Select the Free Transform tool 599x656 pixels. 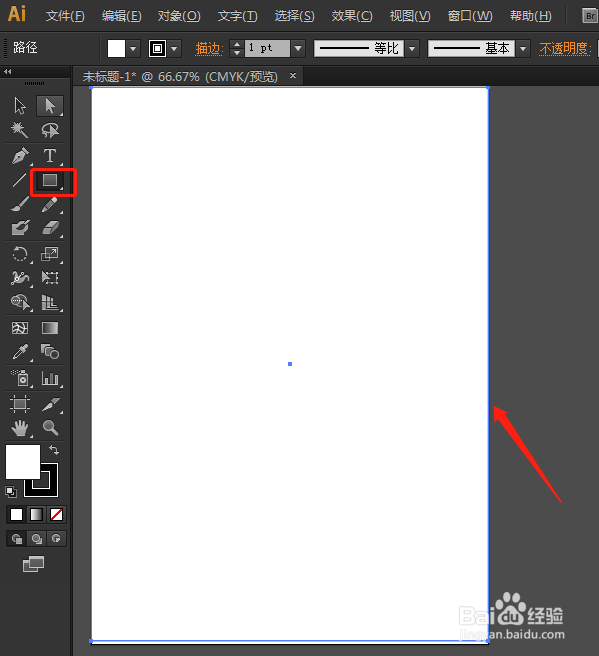(50, 278)
